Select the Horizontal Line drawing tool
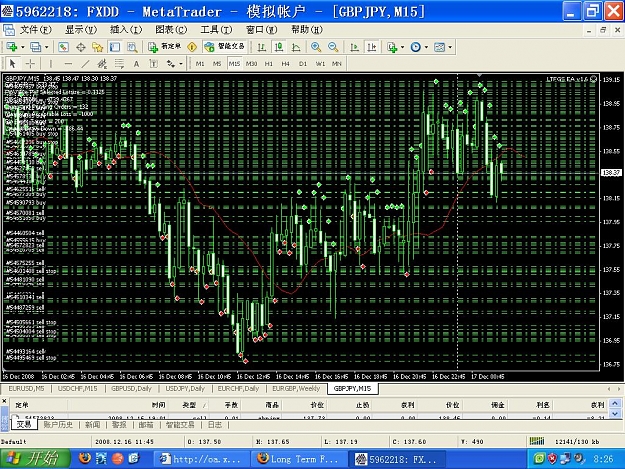 pos(68,63)
